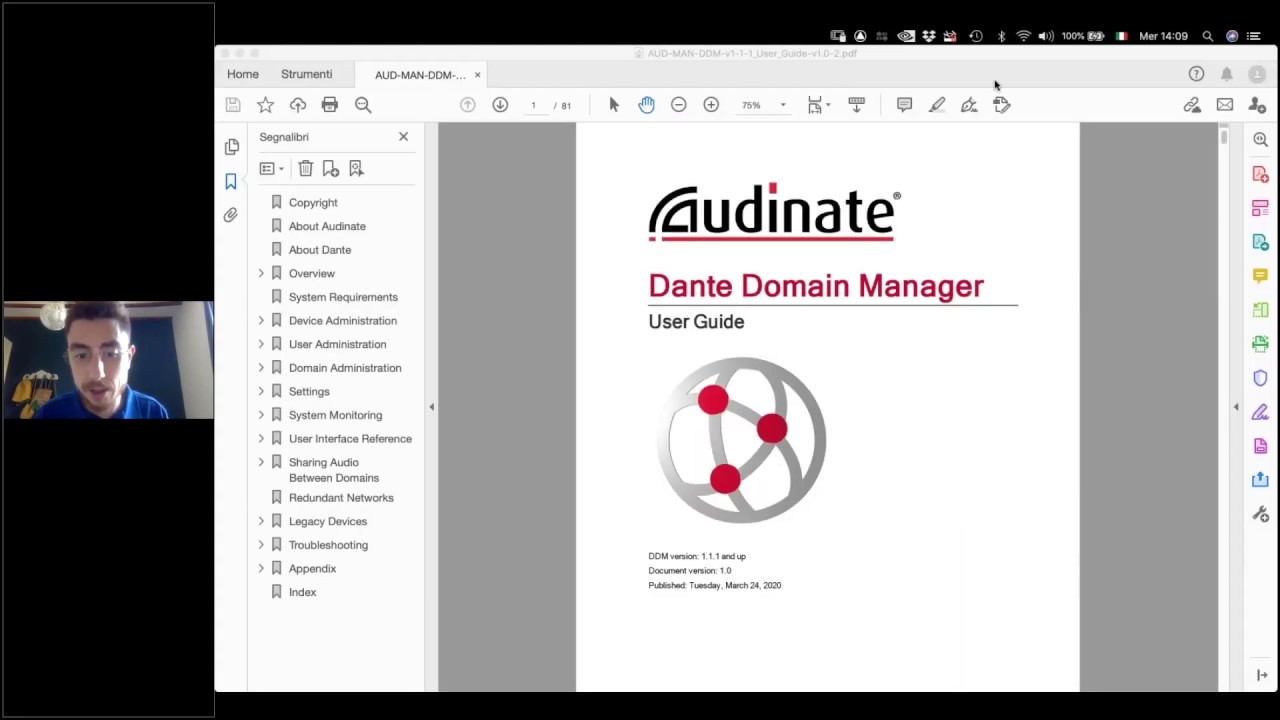The height and width of the screenshot is (720, 1280).
Task: Go to the previous page arrow
Action: tap(467, 105)
